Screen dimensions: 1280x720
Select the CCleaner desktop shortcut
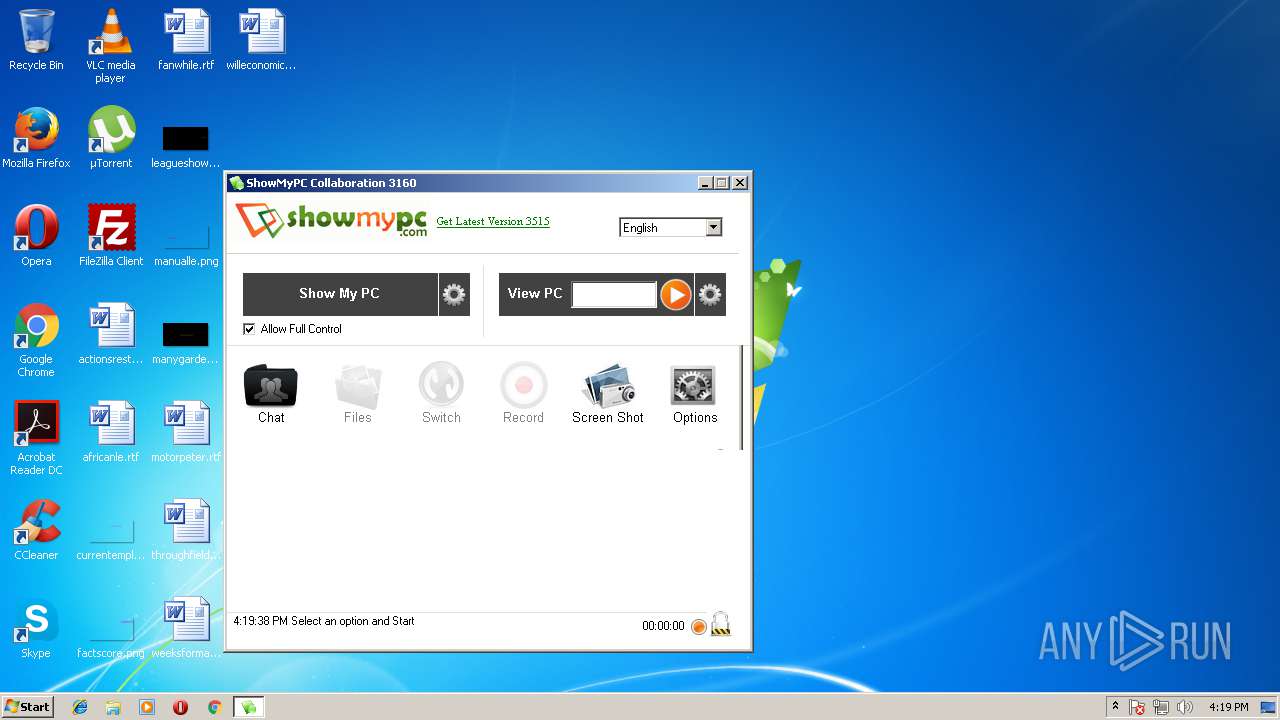point(36,530)
